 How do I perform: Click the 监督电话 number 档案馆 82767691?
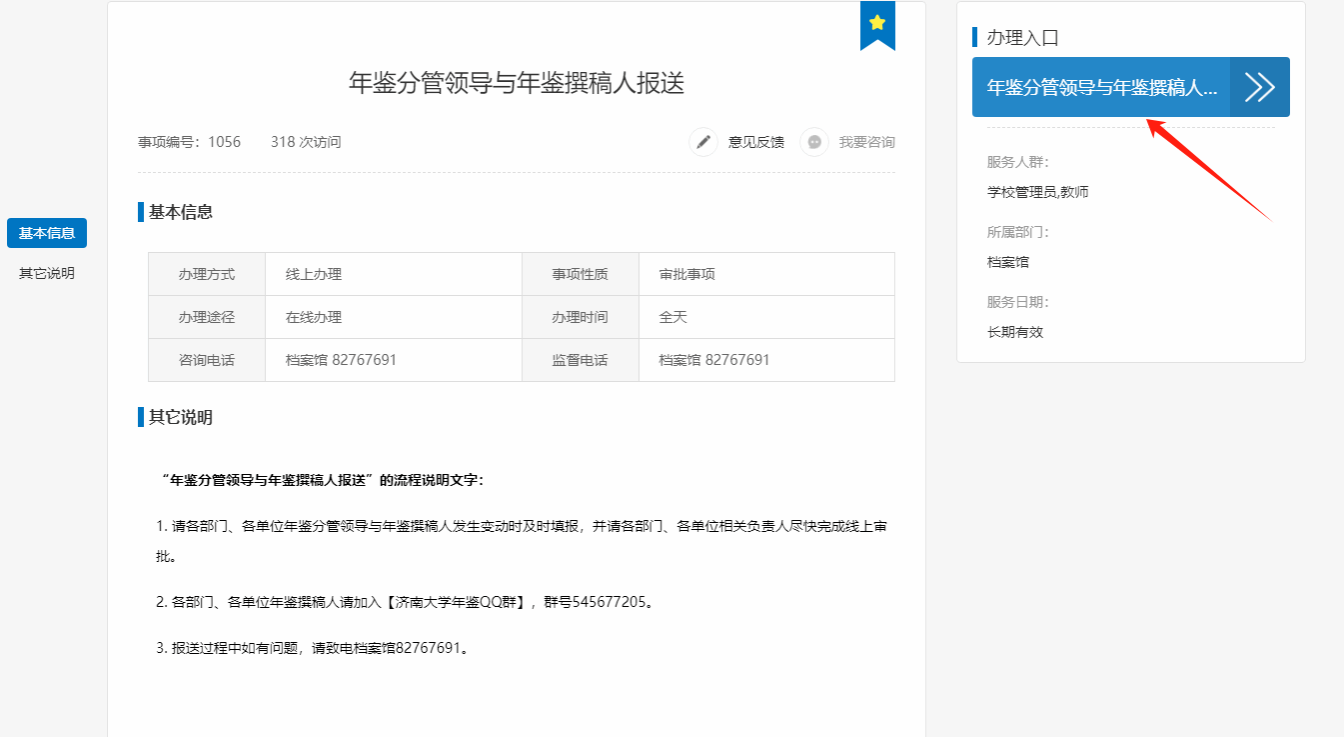(714, 360)
